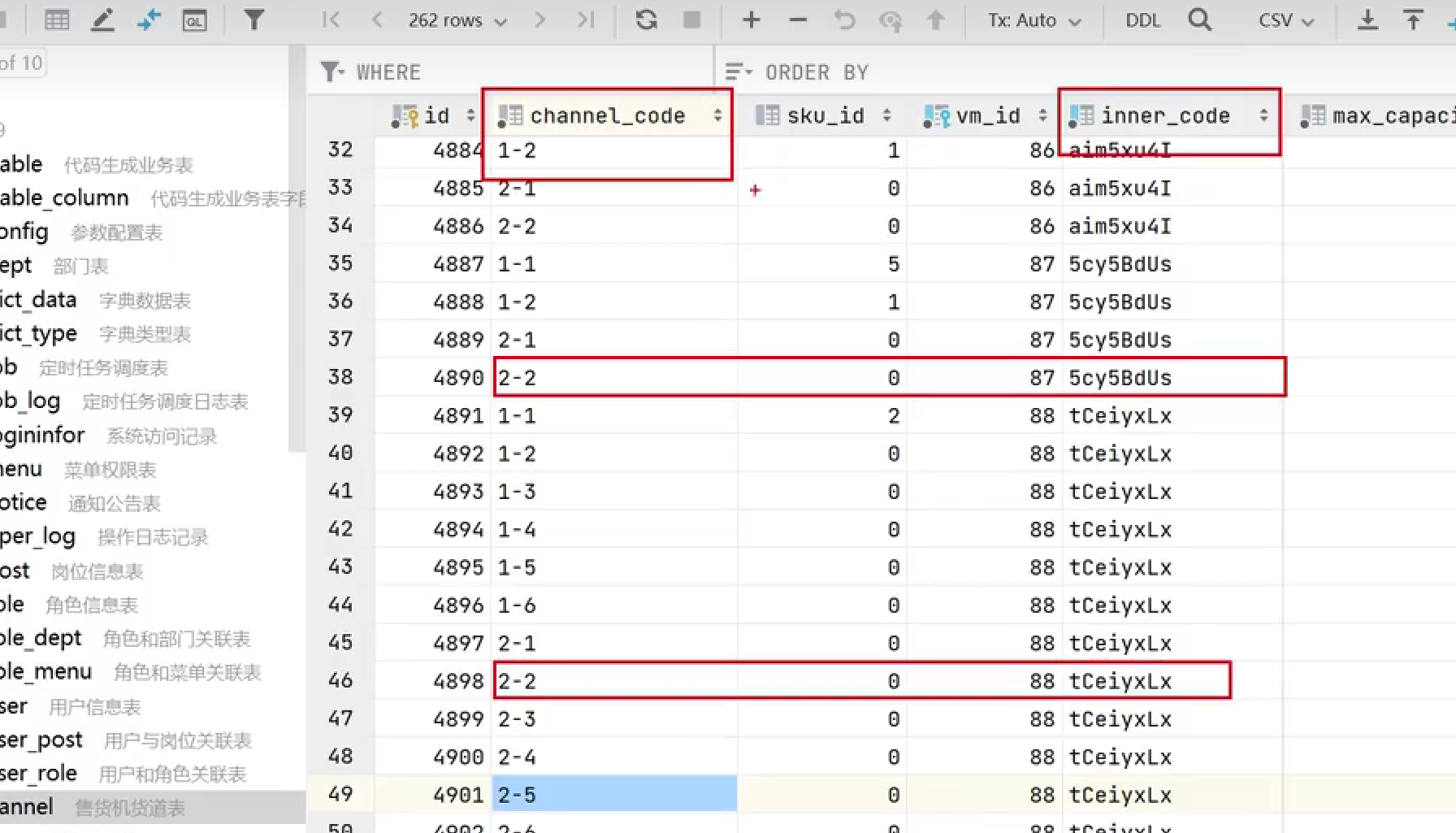Open the Tx: Auto transaction mode dropdown

1032,20
